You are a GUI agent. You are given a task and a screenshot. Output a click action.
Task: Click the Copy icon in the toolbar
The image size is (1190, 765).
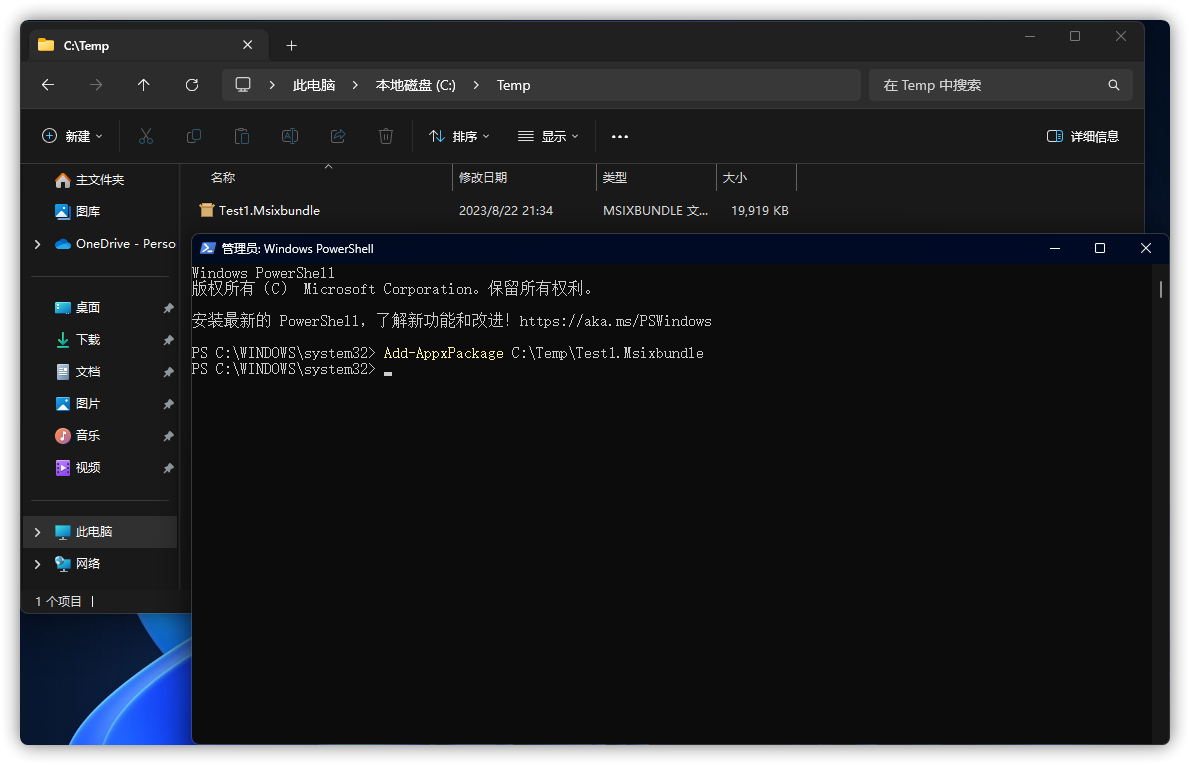194,136
